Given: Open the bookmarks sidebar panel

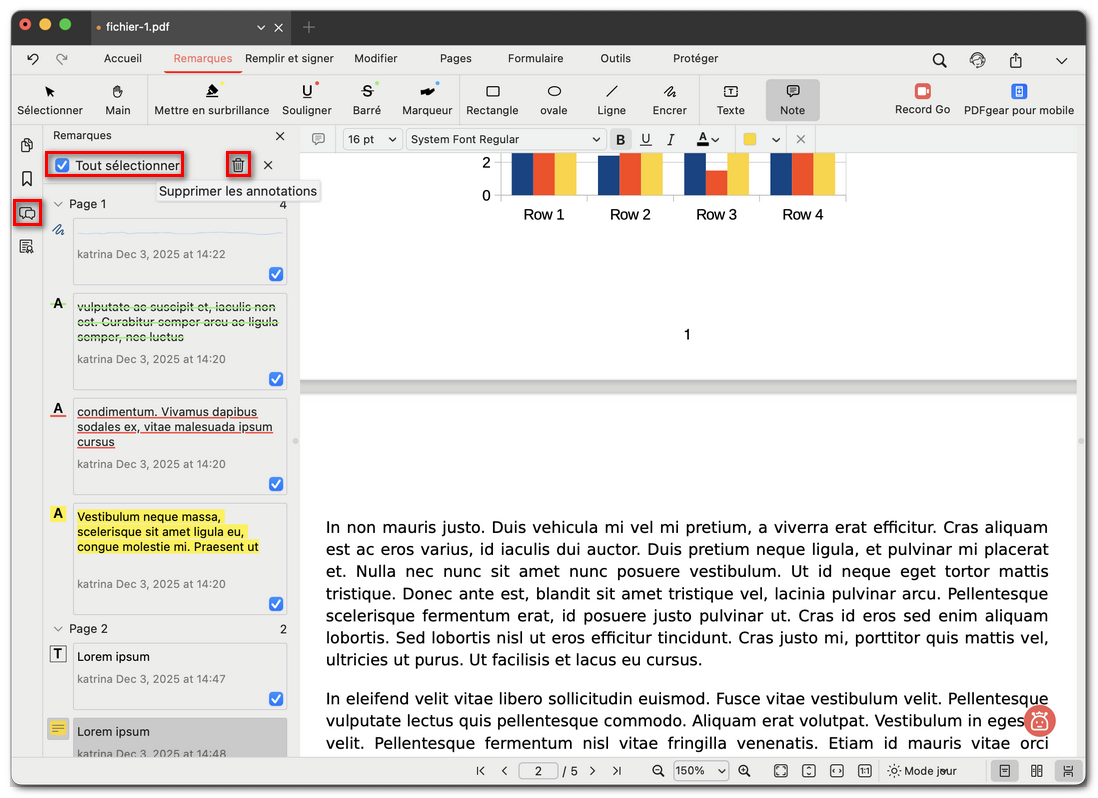Looking at the screenshot, I should (x=26, y=178).
